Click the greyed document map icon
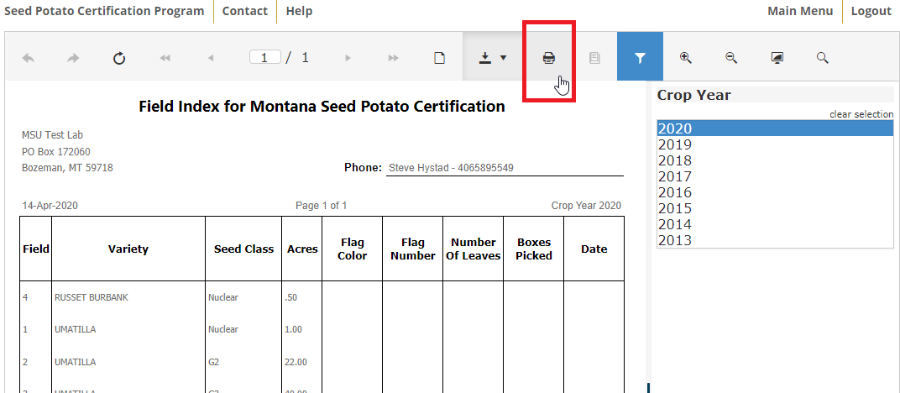Image resolution: width=900 pixels, height=393 pixels. (595, 58)
